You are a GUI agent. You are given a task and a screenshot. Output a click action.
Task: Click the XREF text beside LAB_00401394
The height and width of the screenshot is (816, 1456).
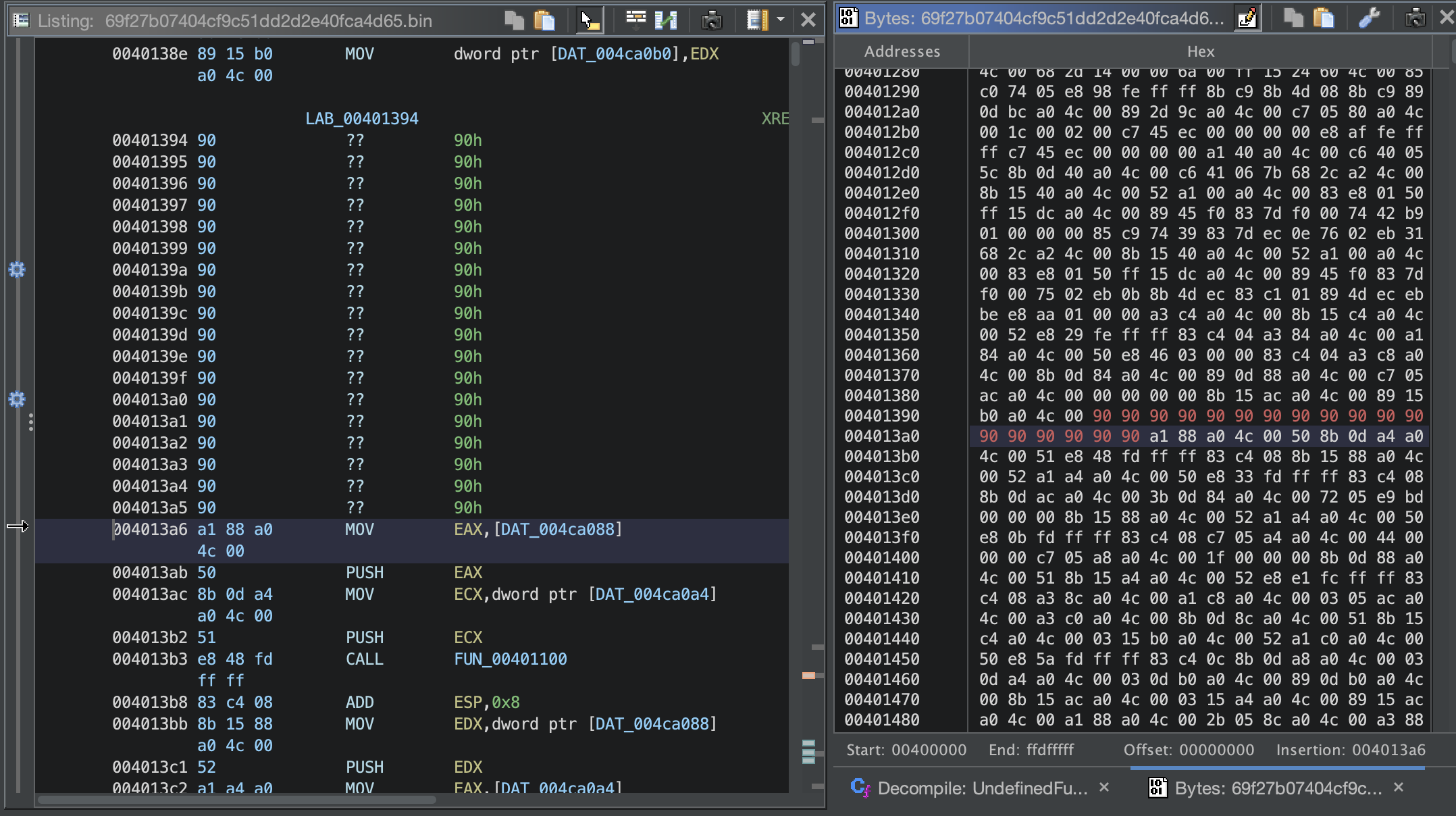(775, 119)
